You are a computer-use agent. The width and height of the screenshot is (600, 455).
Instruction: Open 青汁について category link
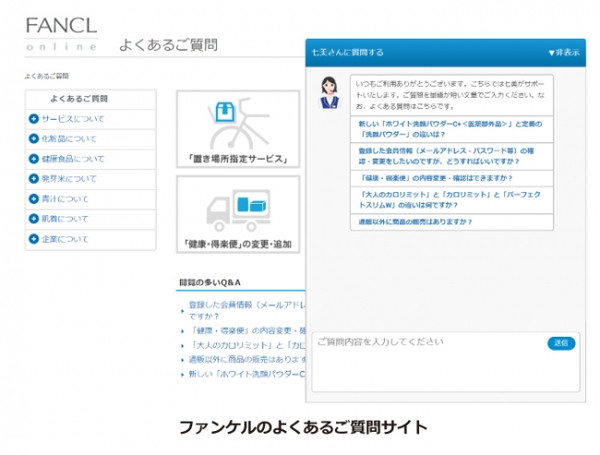coord(65,199)
